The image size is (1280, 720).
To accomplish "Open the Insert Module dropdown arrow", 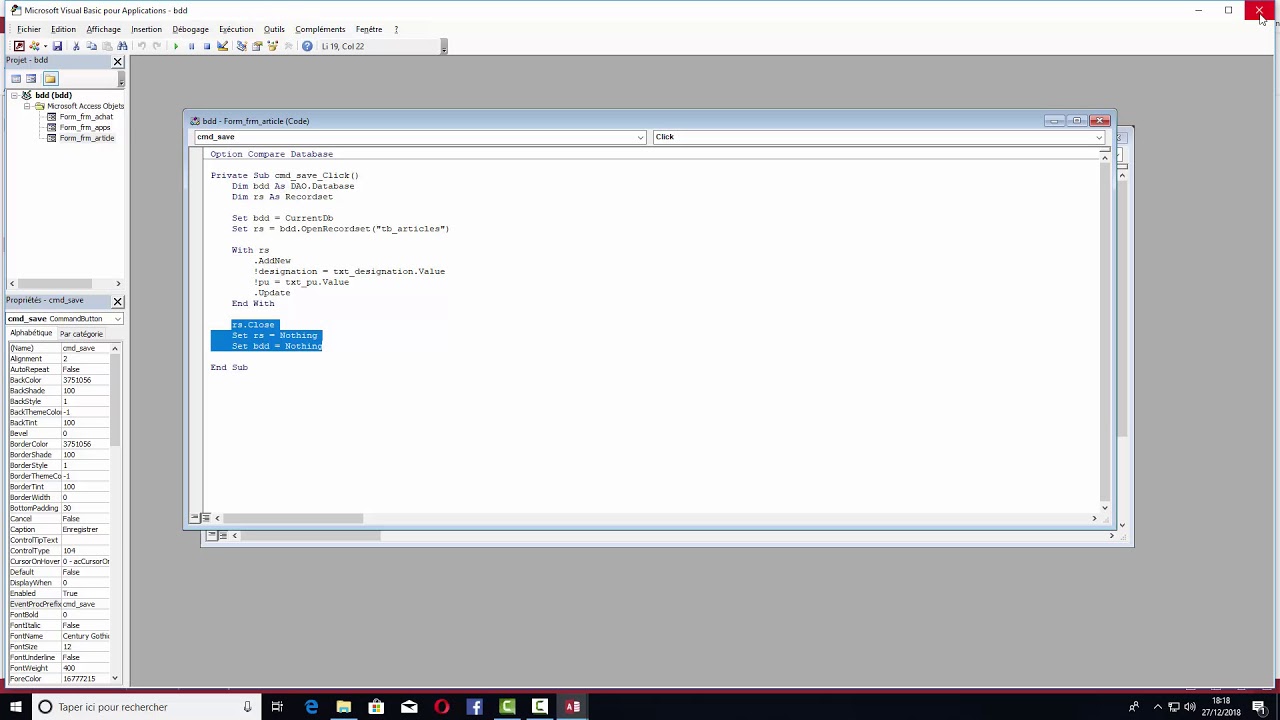I will click(45, 46).
